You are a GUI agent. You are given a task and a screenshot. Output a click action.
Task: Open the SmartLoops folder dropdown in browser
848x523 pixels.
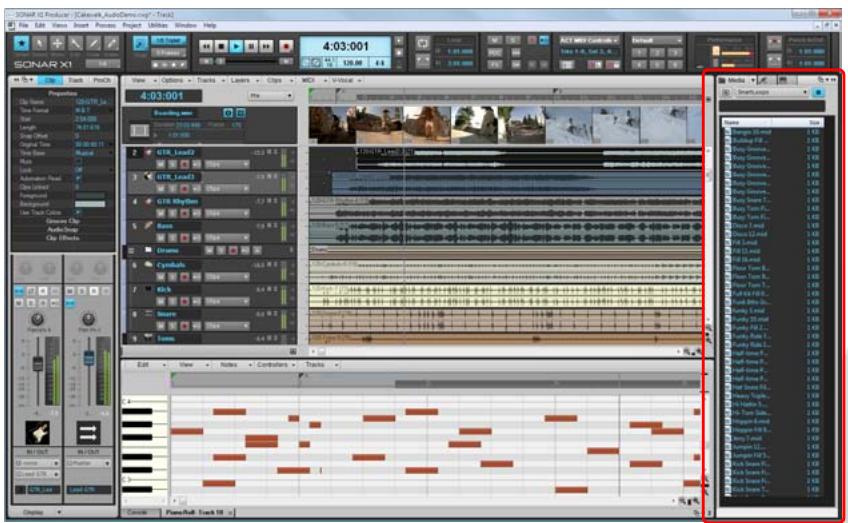coord(771,92)
